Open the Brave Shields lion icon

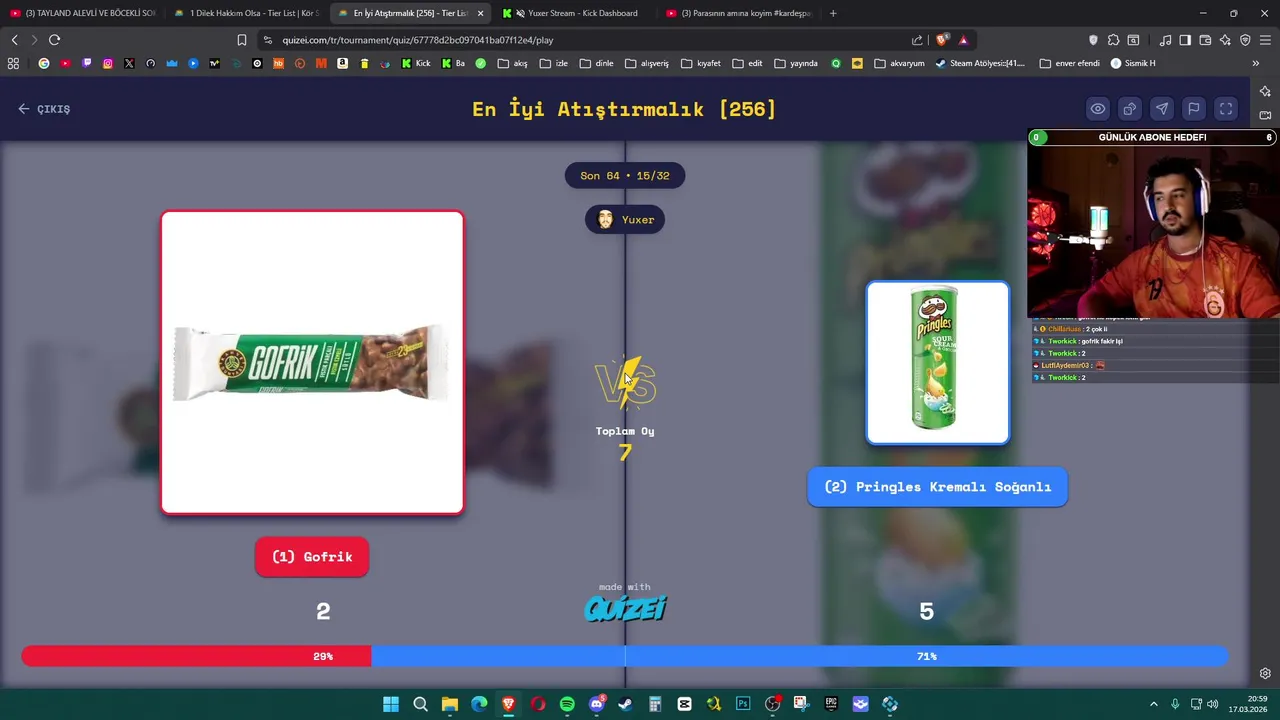[x=942, y=40]
